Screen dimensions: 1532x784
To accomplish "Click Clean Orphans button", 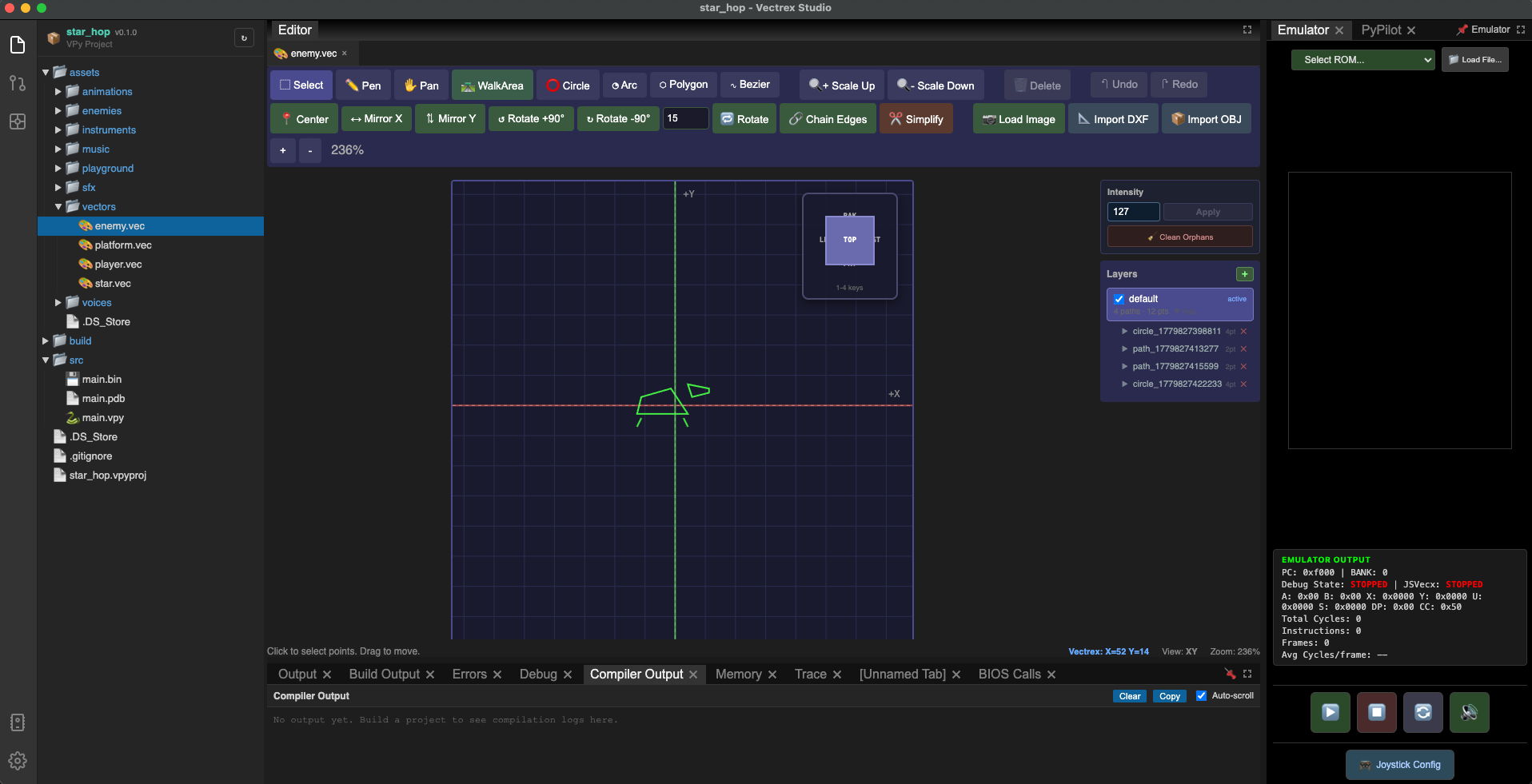I will [1180, 237].
